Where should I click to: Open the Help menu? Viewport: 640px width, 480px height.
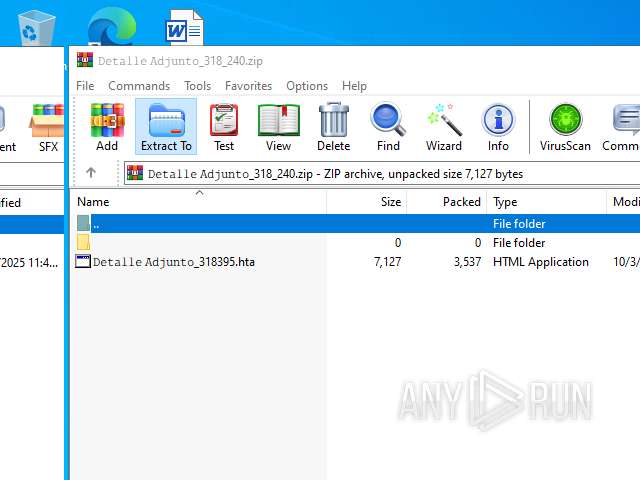click(x=354, y=86)
